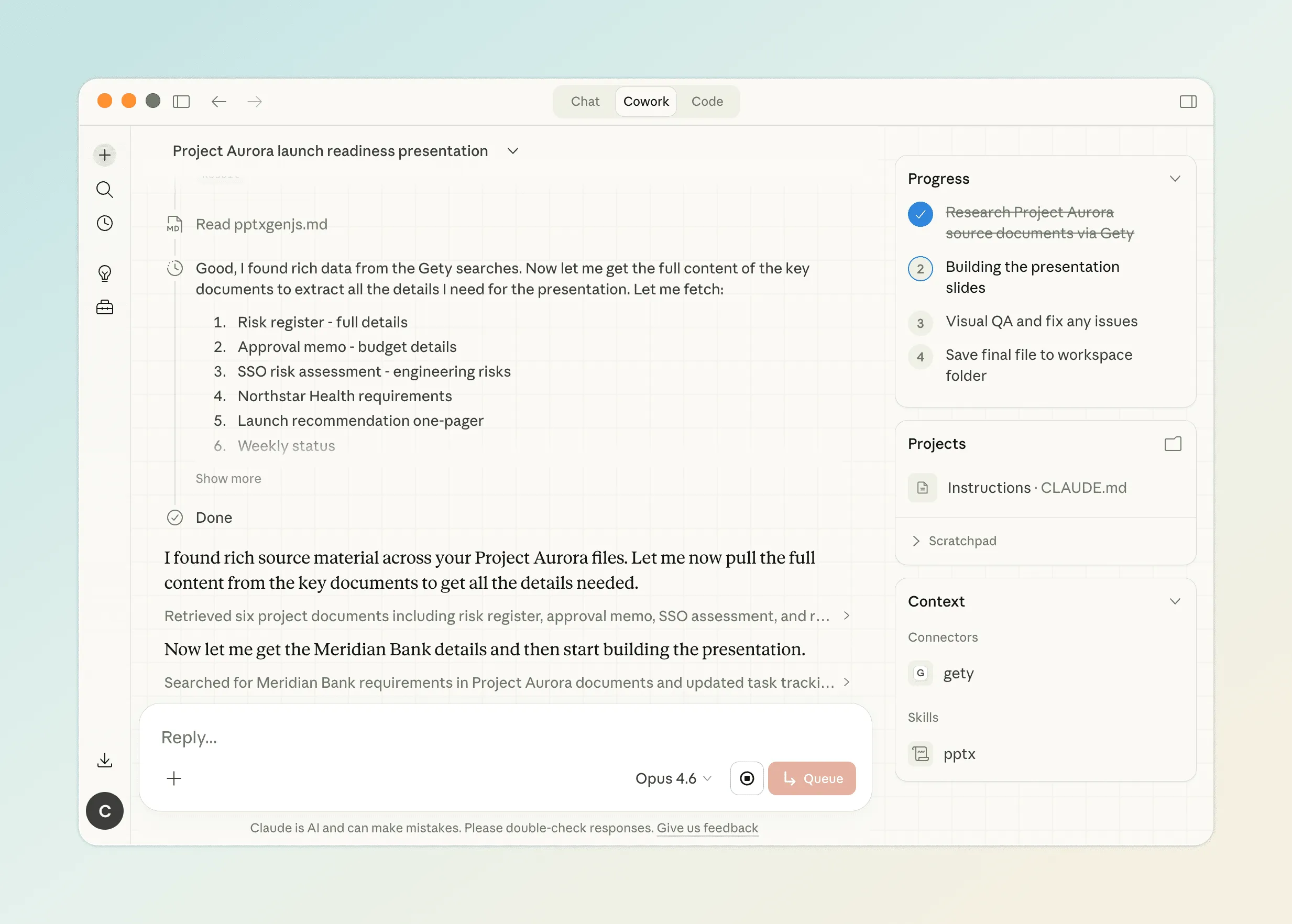
Task: Select step 3 Visual QA and fix issues
Action: [1041, 322]
